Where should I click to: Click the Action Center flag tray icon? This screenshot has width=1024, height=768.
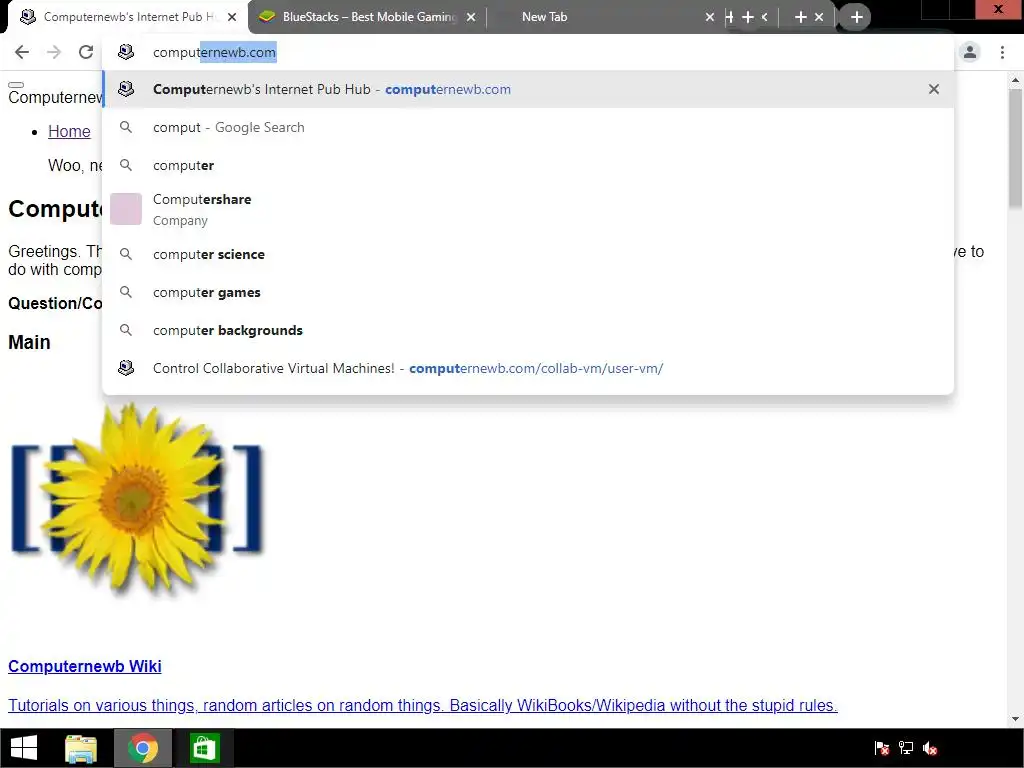point(882,748)
